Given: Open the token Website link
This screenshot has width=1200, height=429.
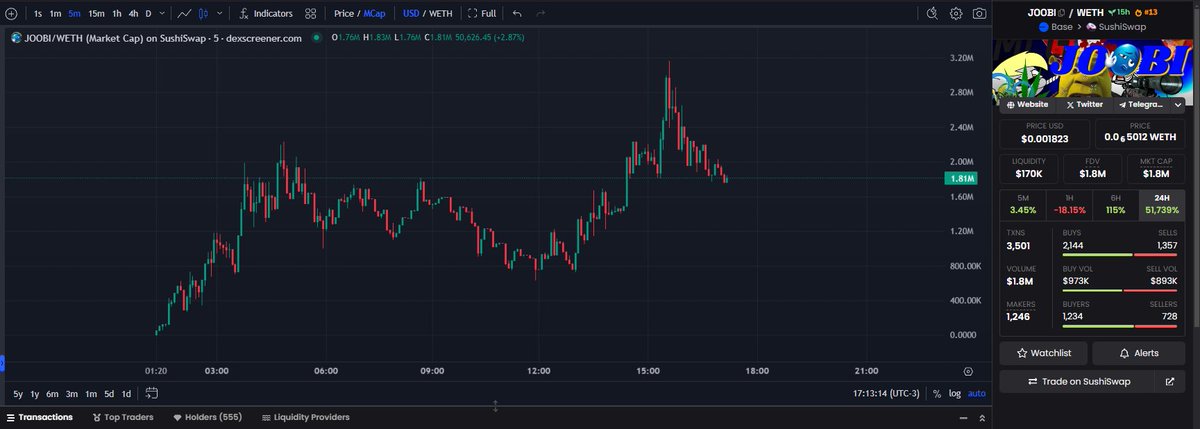Looking at the screenshot, I should [1029, 104].
